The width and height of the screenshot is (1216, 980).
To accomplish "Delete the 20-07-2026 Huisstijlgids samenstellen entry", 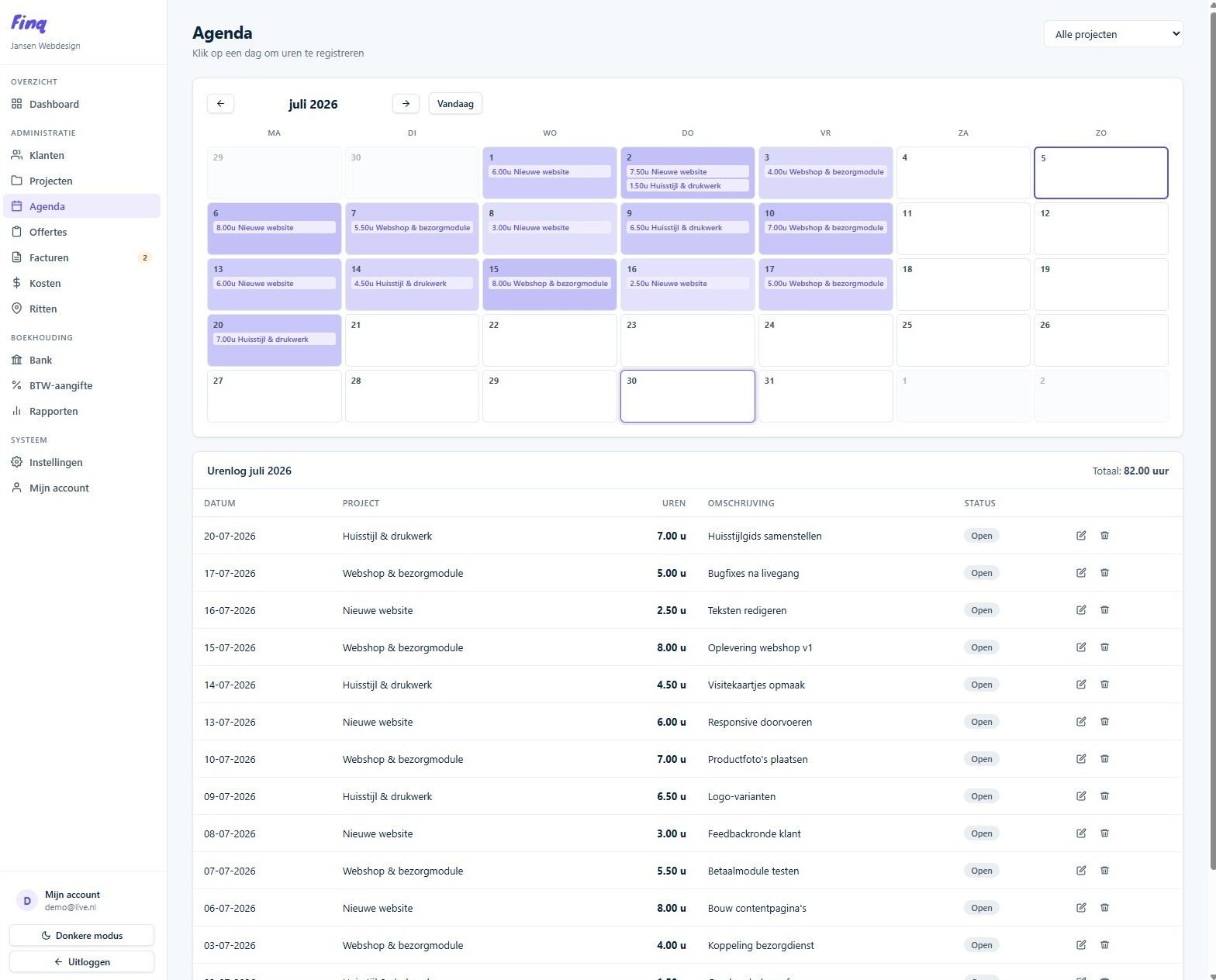I will pos(1104,536).
